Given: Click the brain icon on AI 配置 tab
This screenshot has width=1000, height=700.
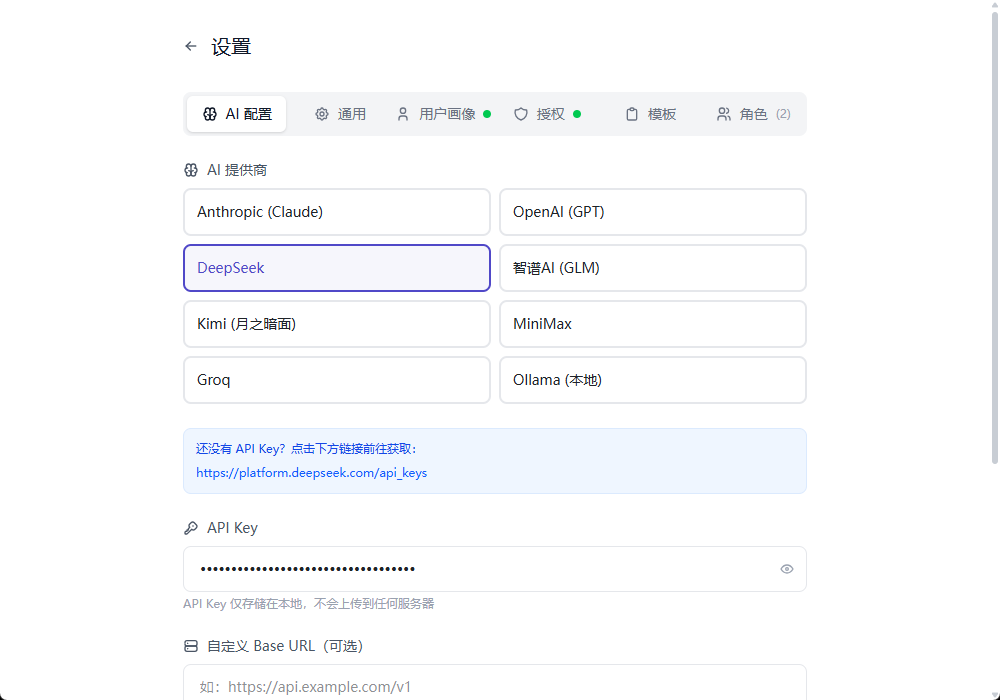Looking at the screenshot, I should click(x=210, y=114).
